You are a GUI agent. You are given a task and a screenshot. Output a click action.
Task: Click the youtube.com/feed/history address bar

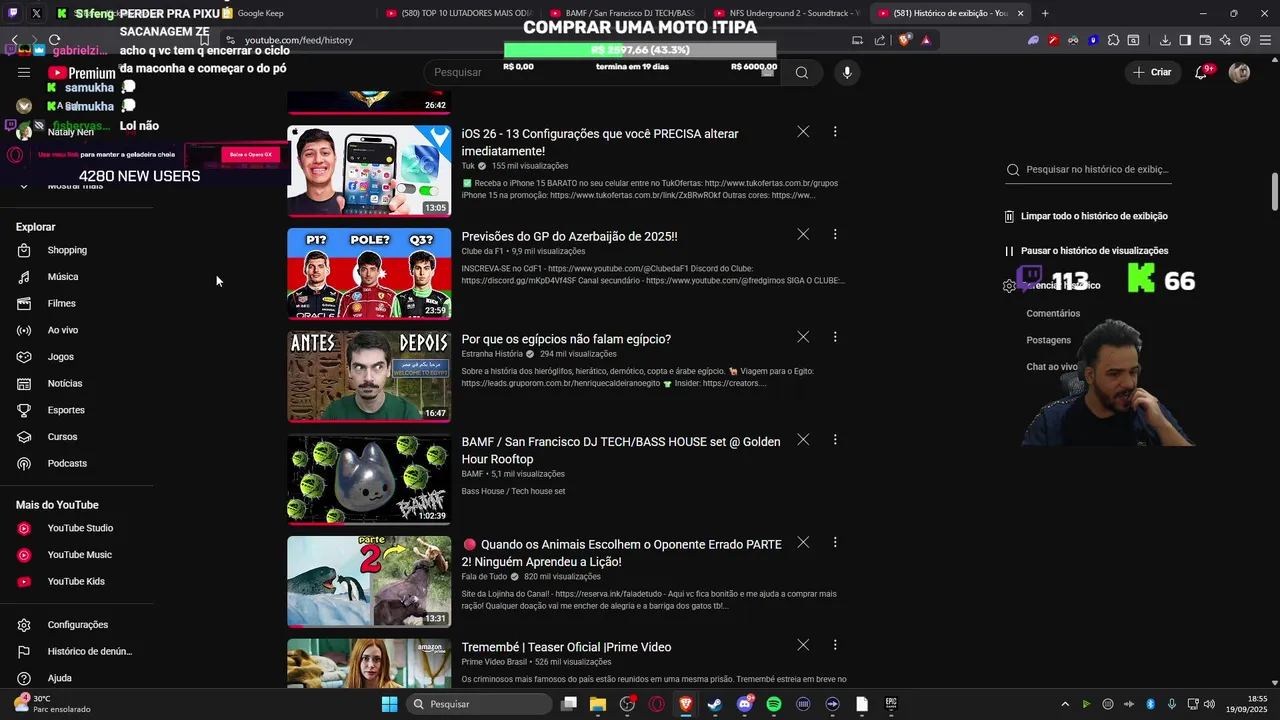coord(540,40)
